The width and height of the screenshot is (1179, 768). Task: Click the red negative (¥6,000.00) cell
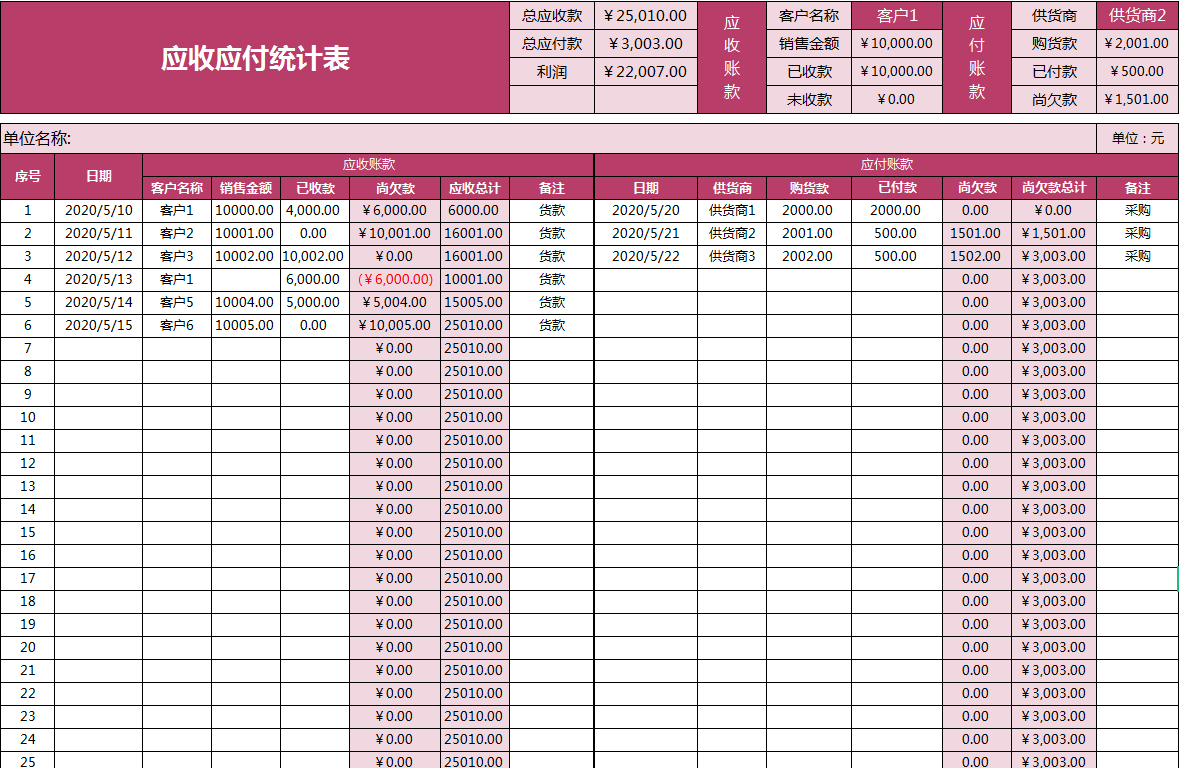(395, 279)
